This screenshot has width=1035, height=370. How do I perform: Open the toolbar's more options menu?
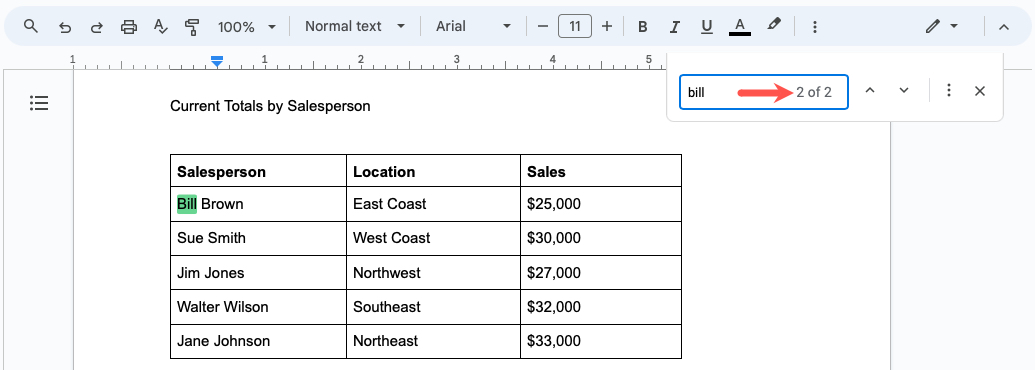[815, 27]
